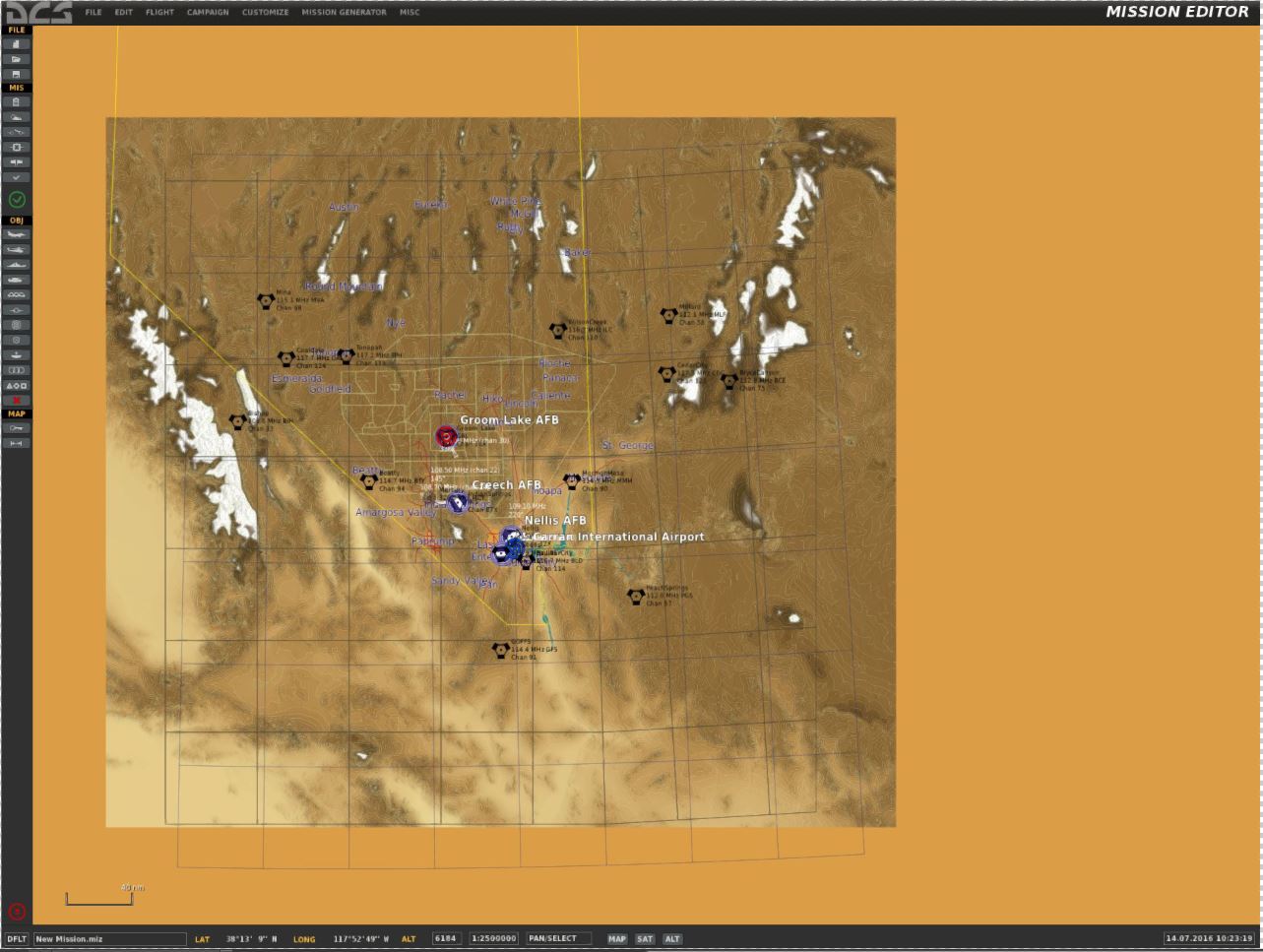Click the Amargosa Valley label on map

tap(396, 513)
